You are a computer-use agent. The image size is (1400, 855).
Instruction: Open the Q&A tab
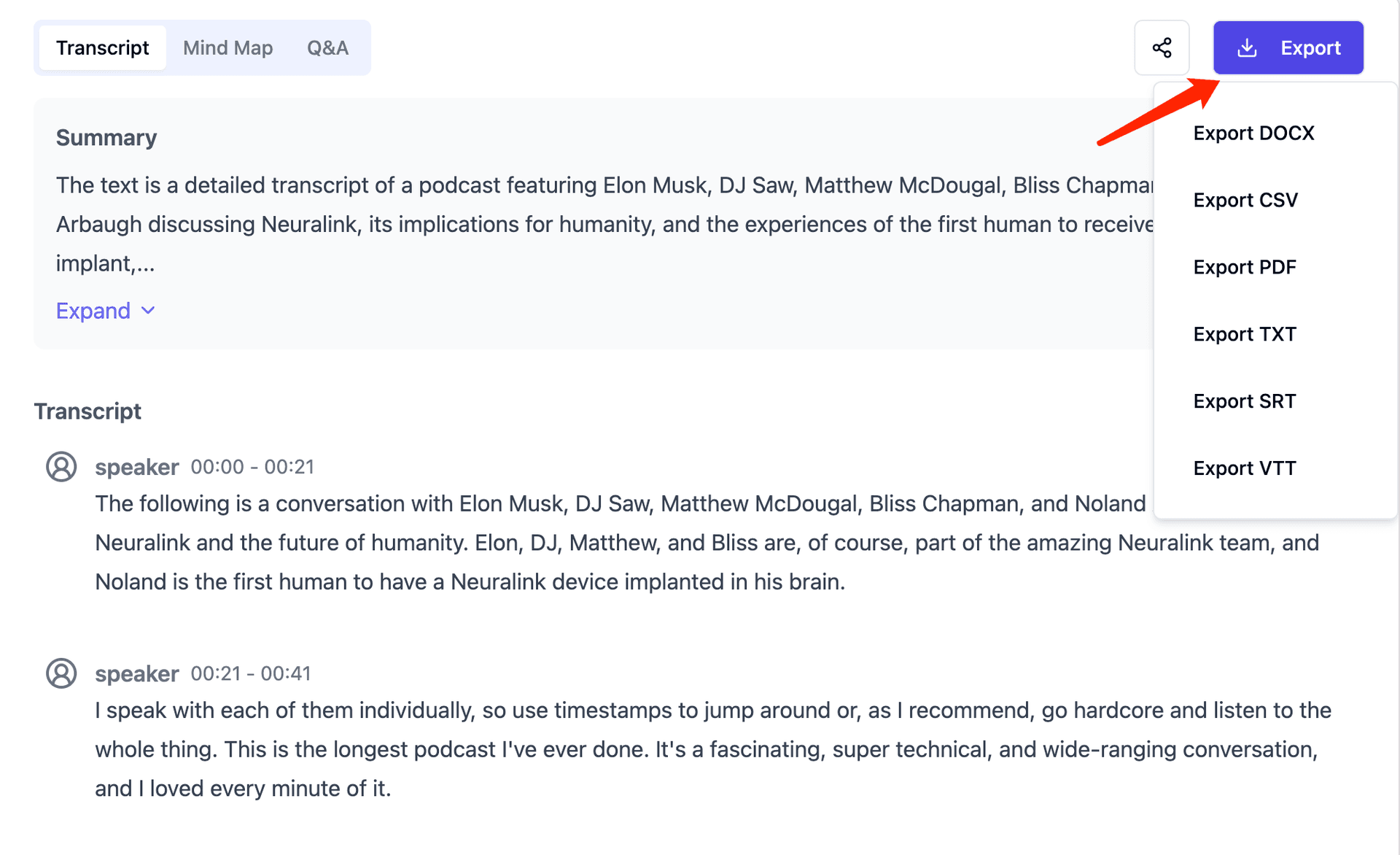[327, 48]
